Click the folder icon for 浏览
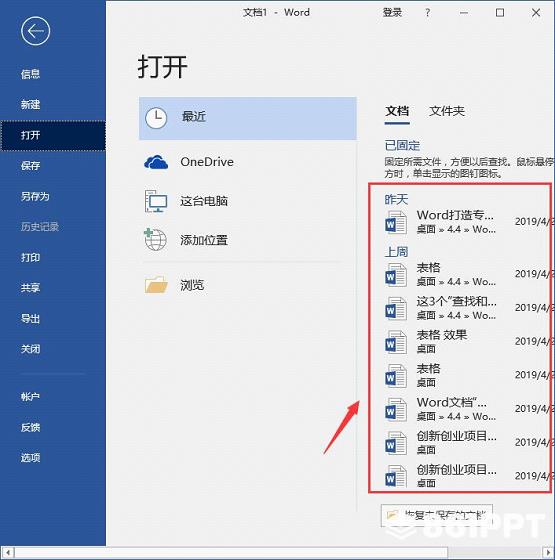Screen dimensions: 555x560 (x=156, y=285)
